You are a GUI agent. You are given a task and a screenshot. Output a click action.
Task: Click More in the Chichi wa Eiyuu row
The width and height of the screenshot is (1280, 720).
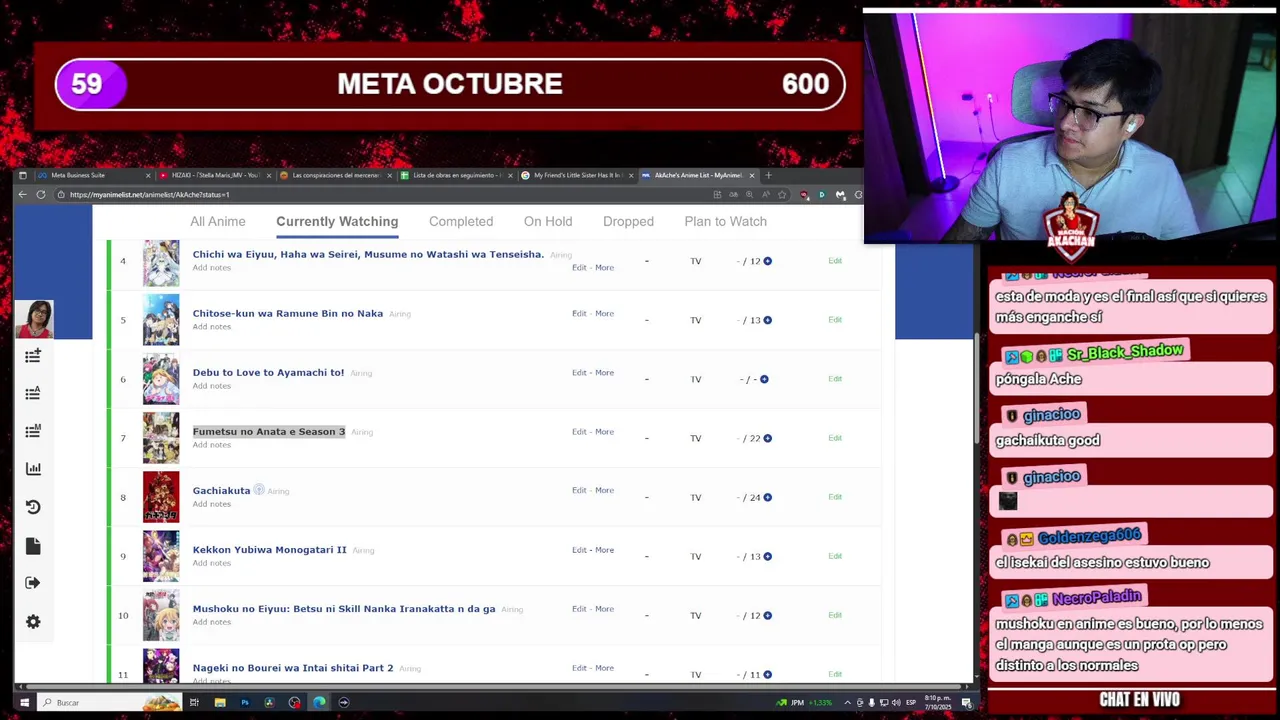(604, 268)
